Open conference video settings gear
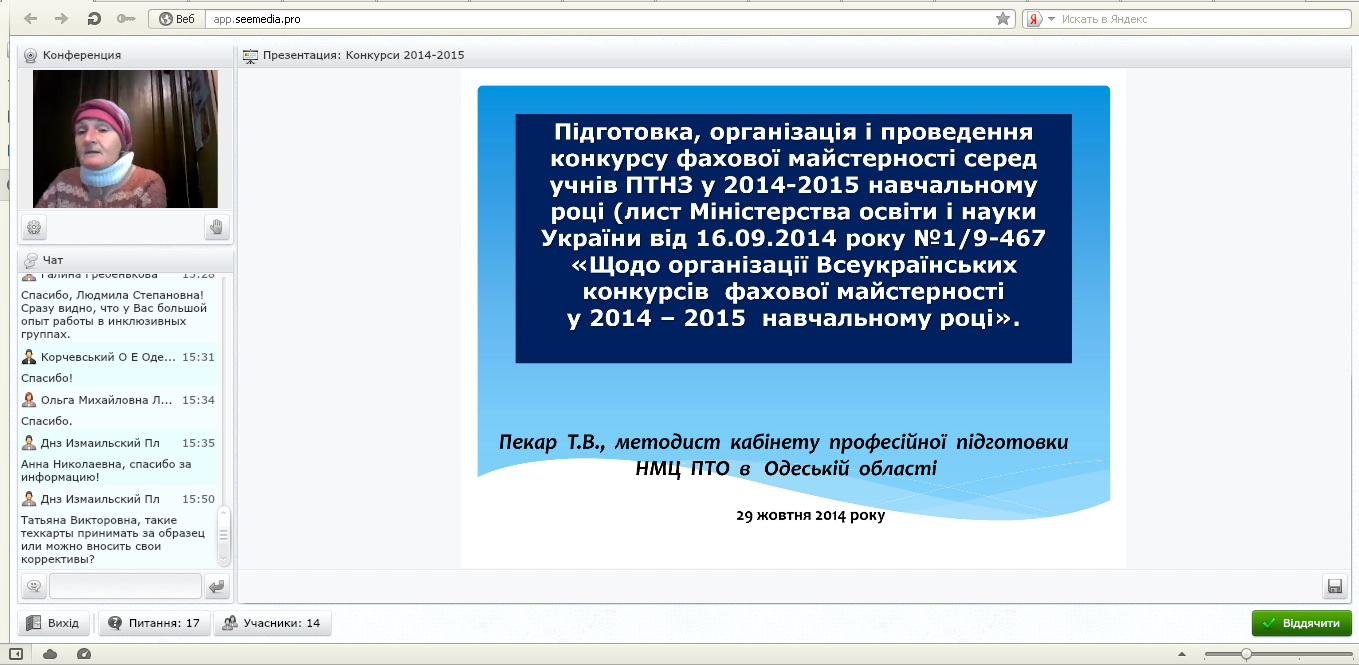The width and height of the screenshot is (1359, 665). (34, 228)
